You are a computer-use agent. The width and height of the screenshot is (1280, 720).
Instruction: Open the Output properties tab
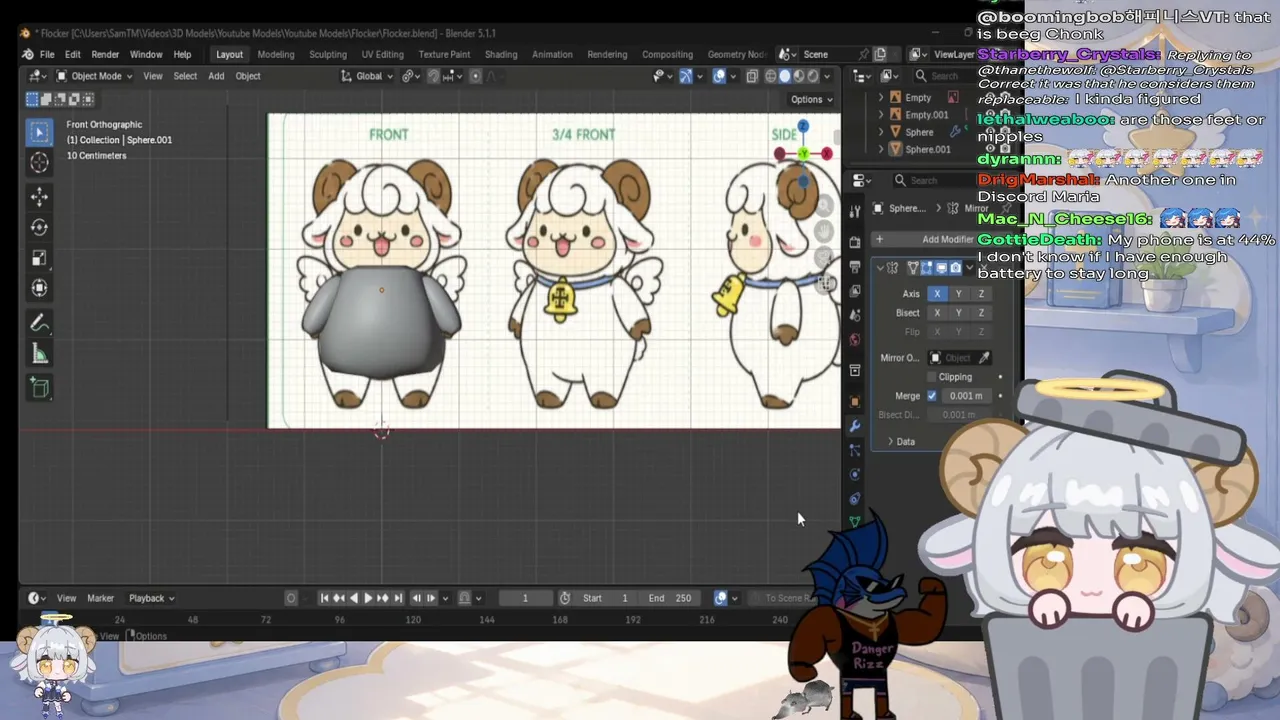pyautogui.click(x=854, y=267)
